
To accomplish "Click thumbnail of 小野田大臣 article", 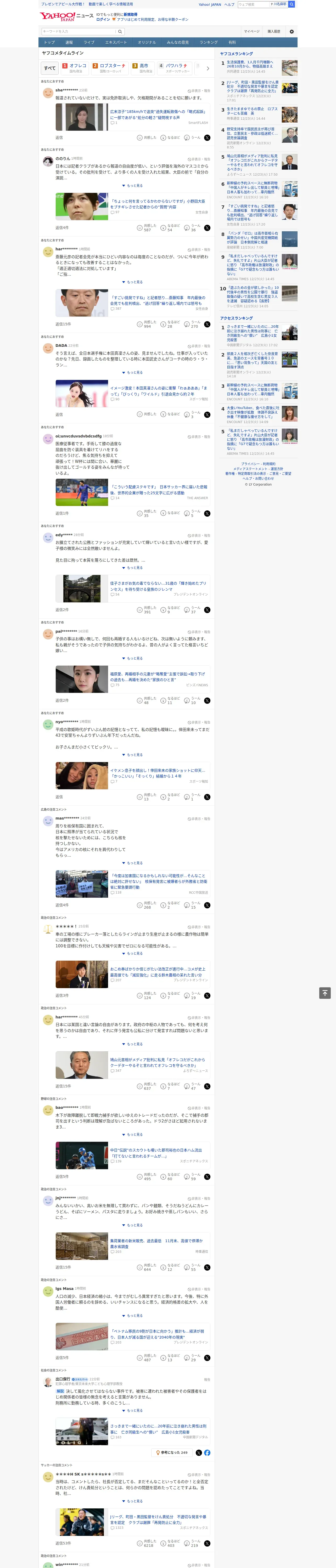I will pos(82,206).
